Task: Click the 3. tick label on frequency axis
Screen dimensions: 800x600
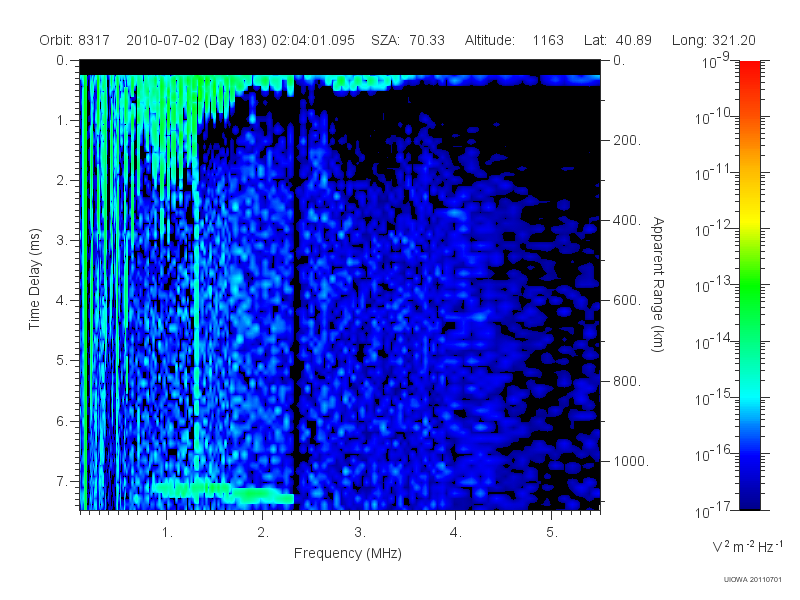Action: tap(360, 532)
